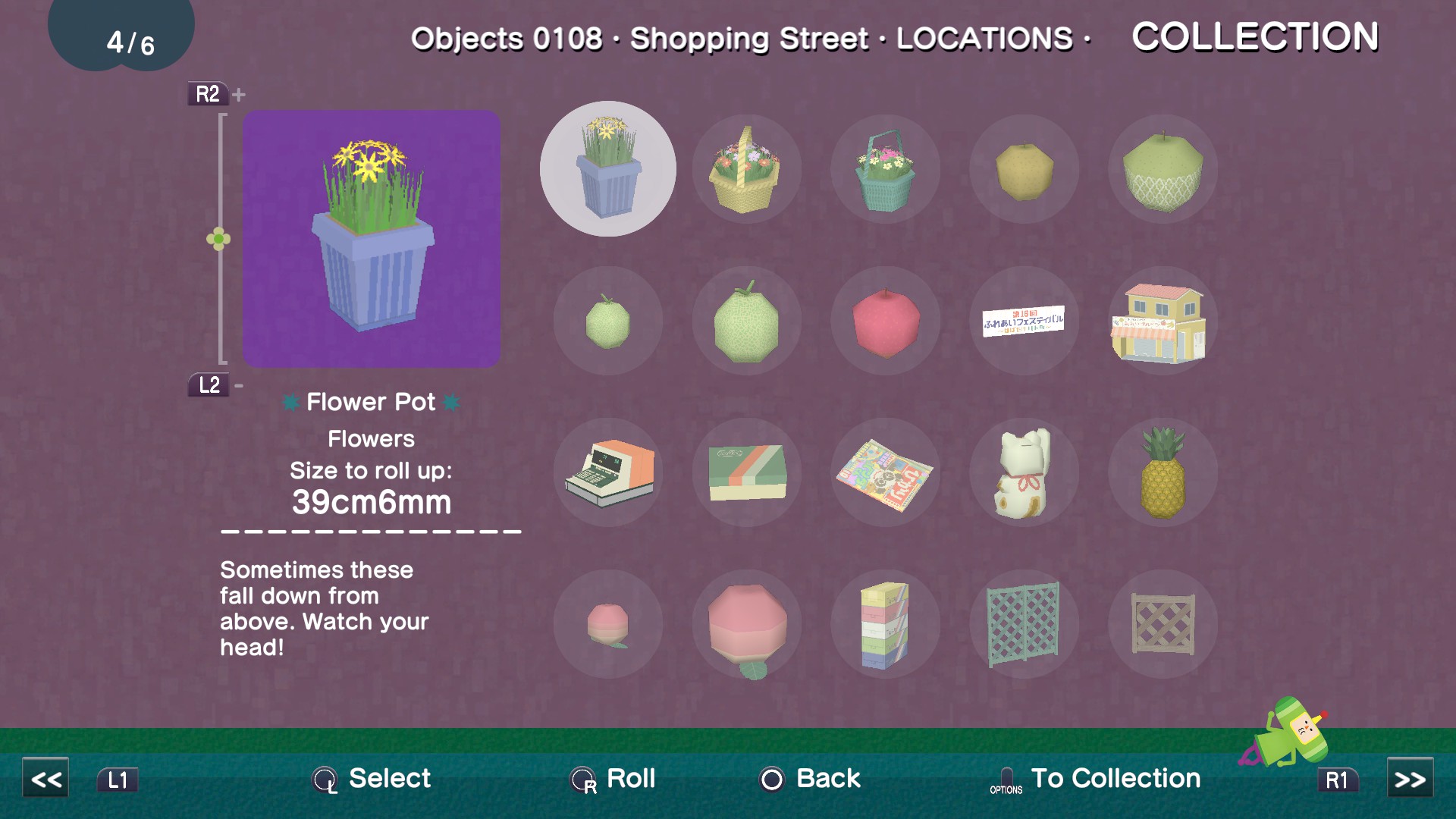This screenshot has width=1456, height=819.
Task: Go to next page with >> arrow
Action: pos(1410,779)
